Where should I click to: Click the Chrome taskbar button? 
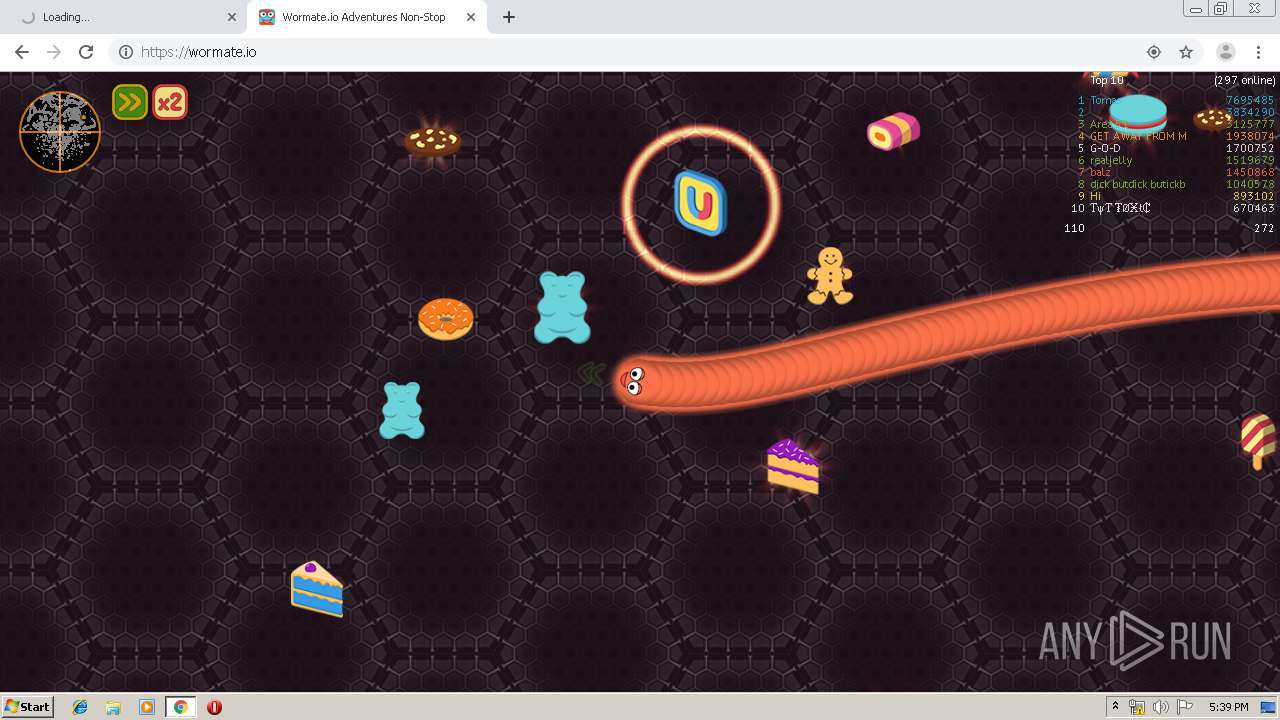tap(180, 707)
